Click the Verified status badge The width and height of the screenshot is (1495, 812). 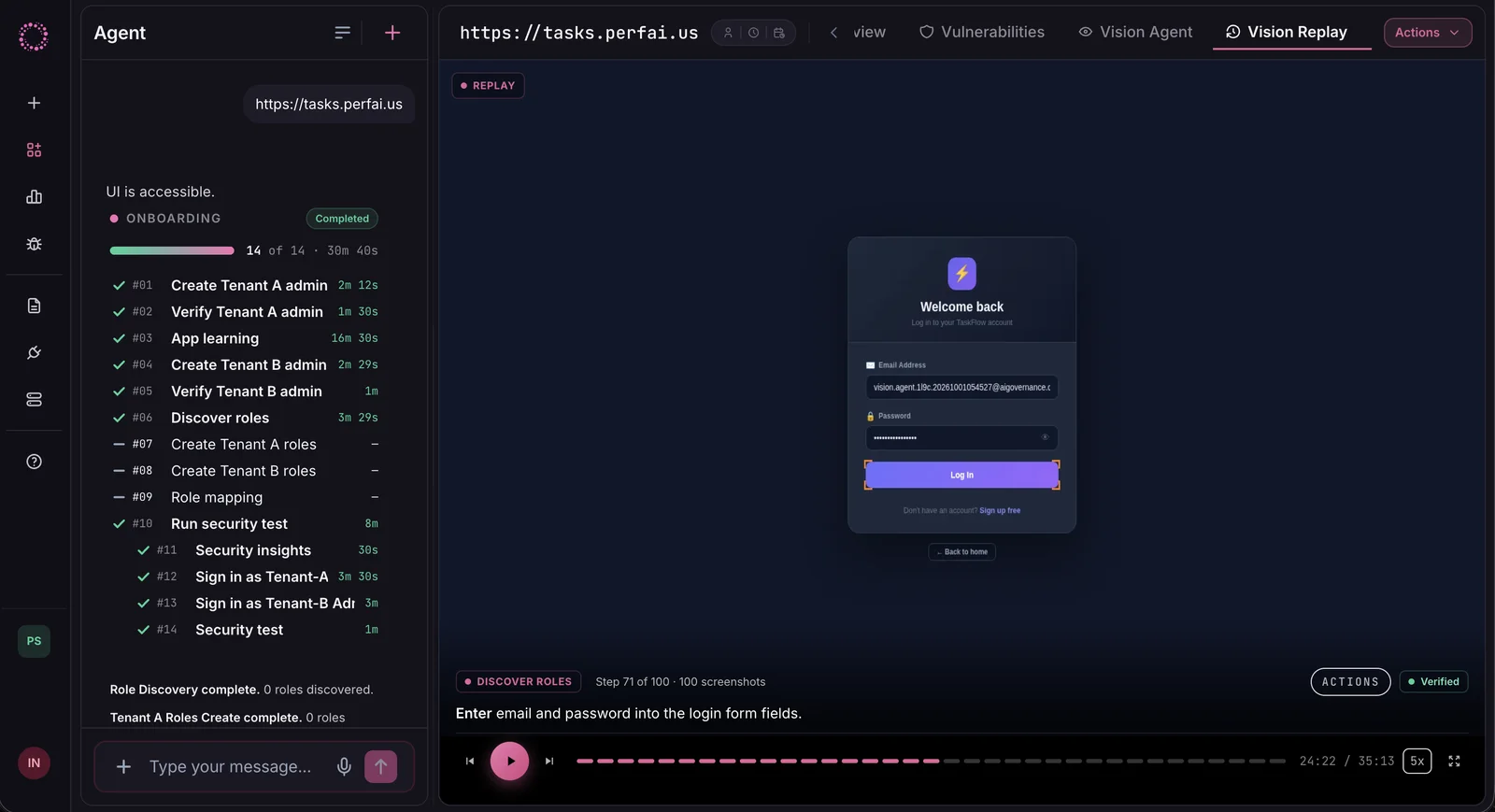point(1433,682)
